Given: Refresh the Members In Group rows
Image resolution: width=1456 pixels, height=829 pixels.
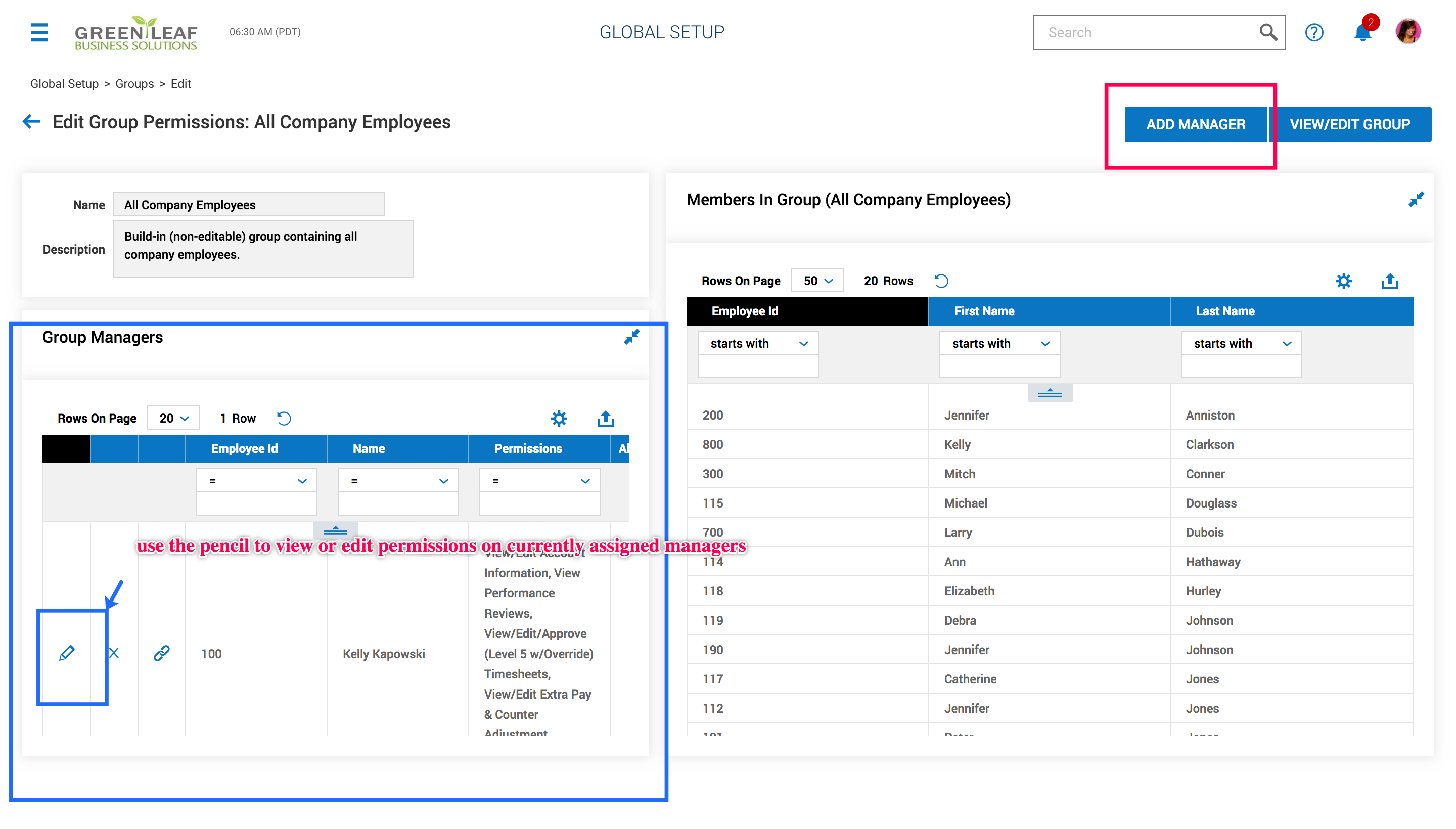Looking at the screenshot, I should tap(941, 281).
